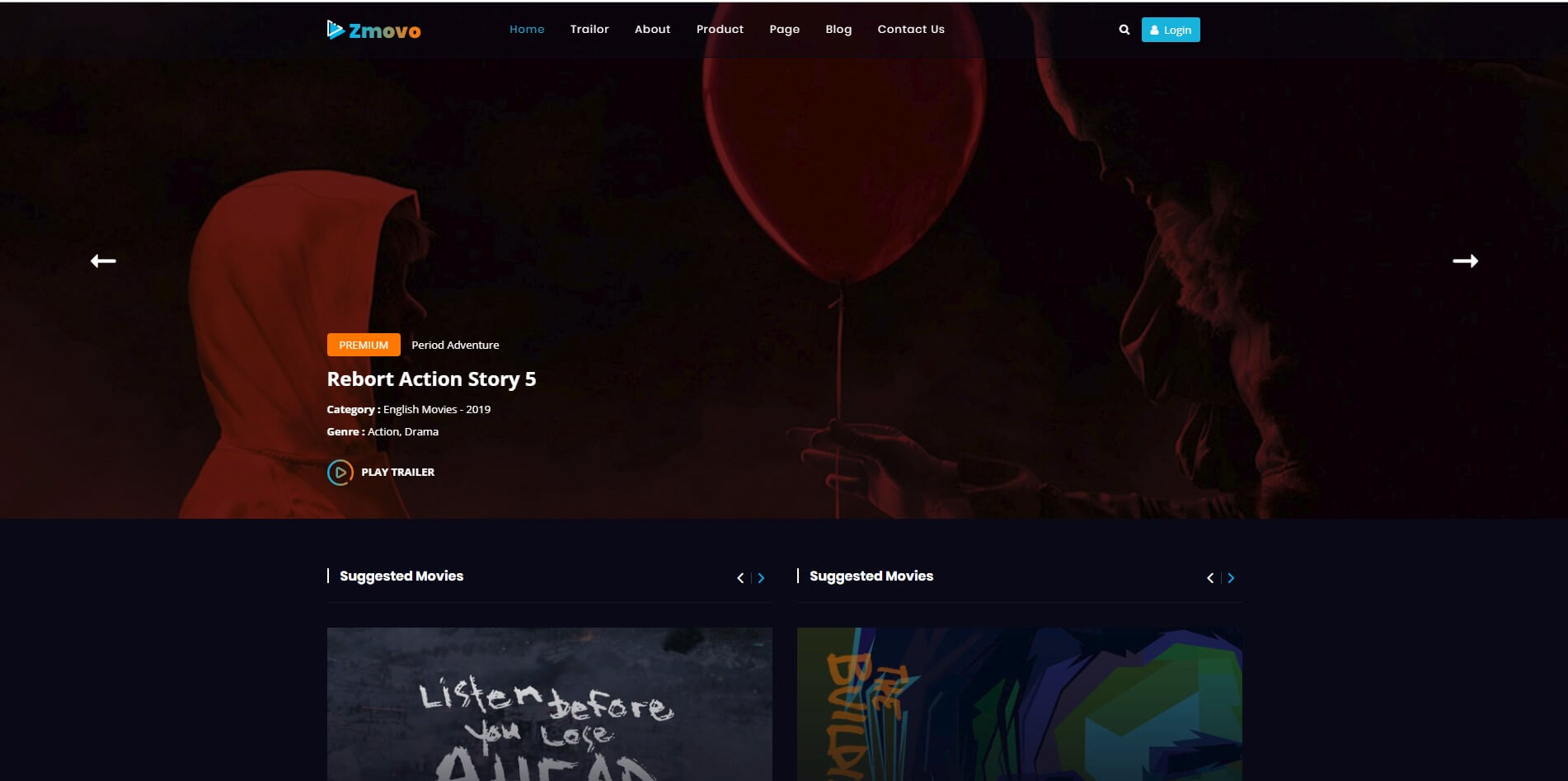The image size is (1568, 781).
Task: Click the PREMIUM badge
Action: coord(364,345)
